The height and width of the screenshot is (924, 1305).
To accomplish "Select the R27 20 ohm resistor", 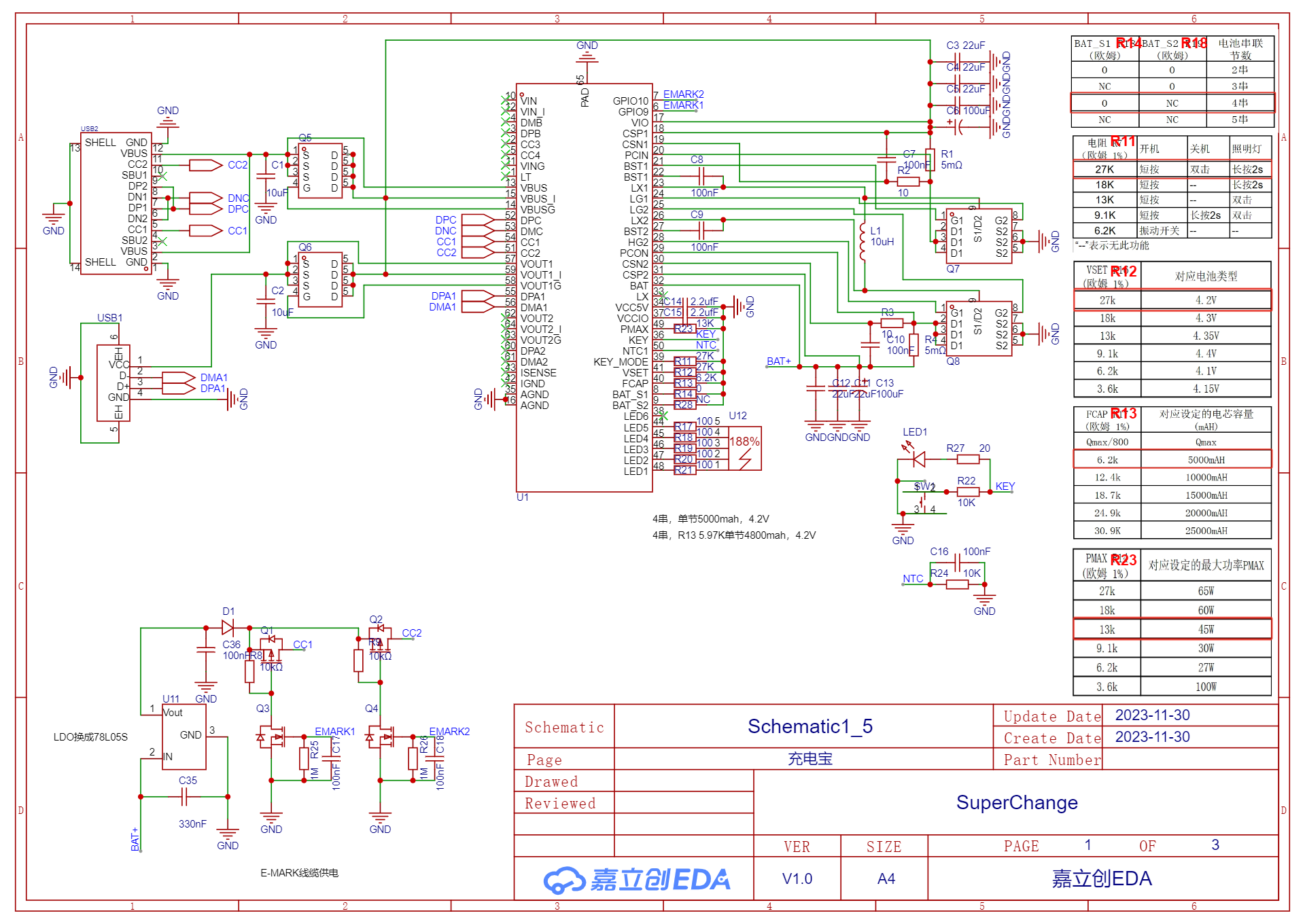I will pos(968,459).
